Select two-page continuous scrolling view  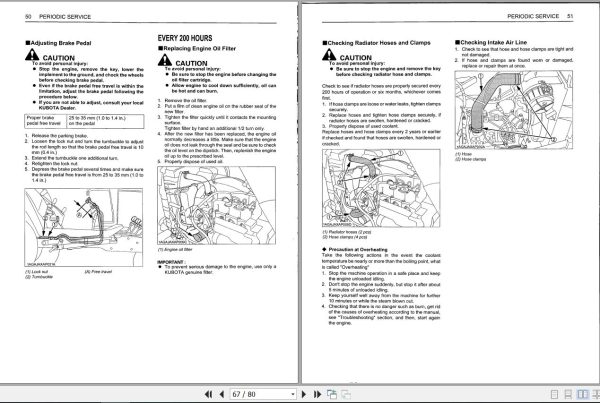coord(596,394)
